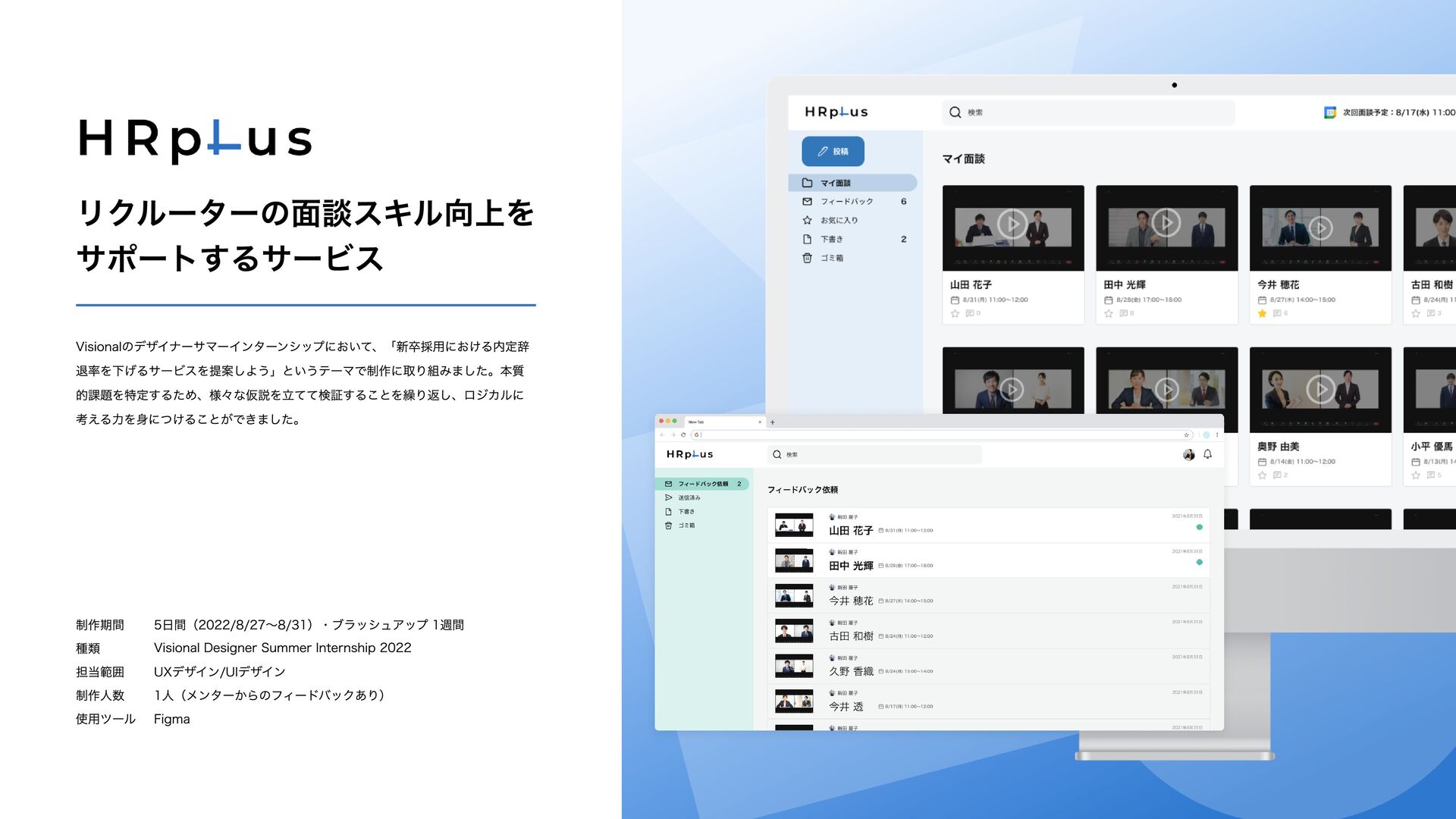Play the 今井 穂花 interview video card
1456x819 pixels.
(1320, 227)
